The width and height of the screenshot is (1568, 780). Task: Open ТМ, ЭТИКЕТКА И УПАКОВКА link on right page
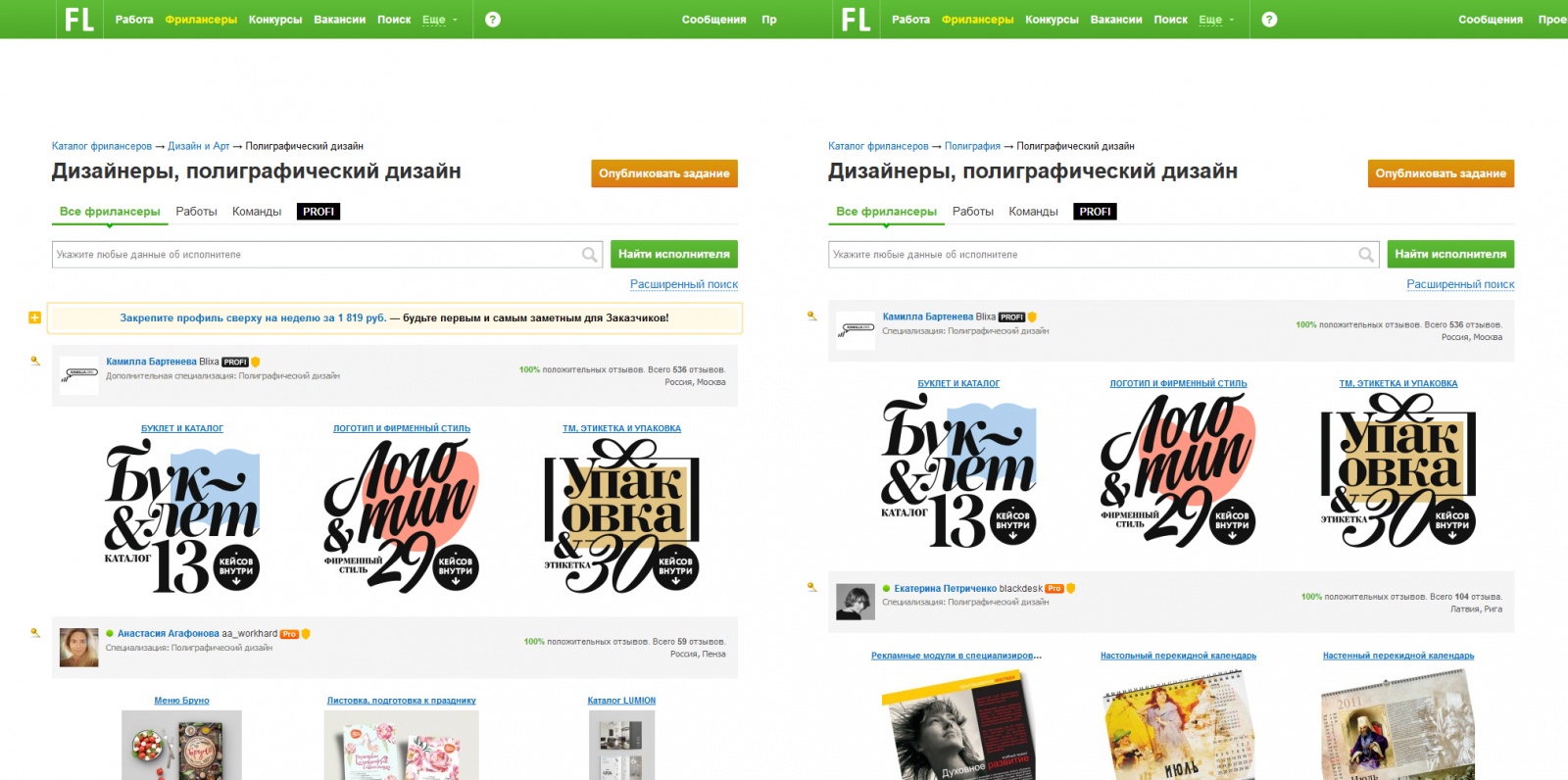click(x=1398, y=383)
